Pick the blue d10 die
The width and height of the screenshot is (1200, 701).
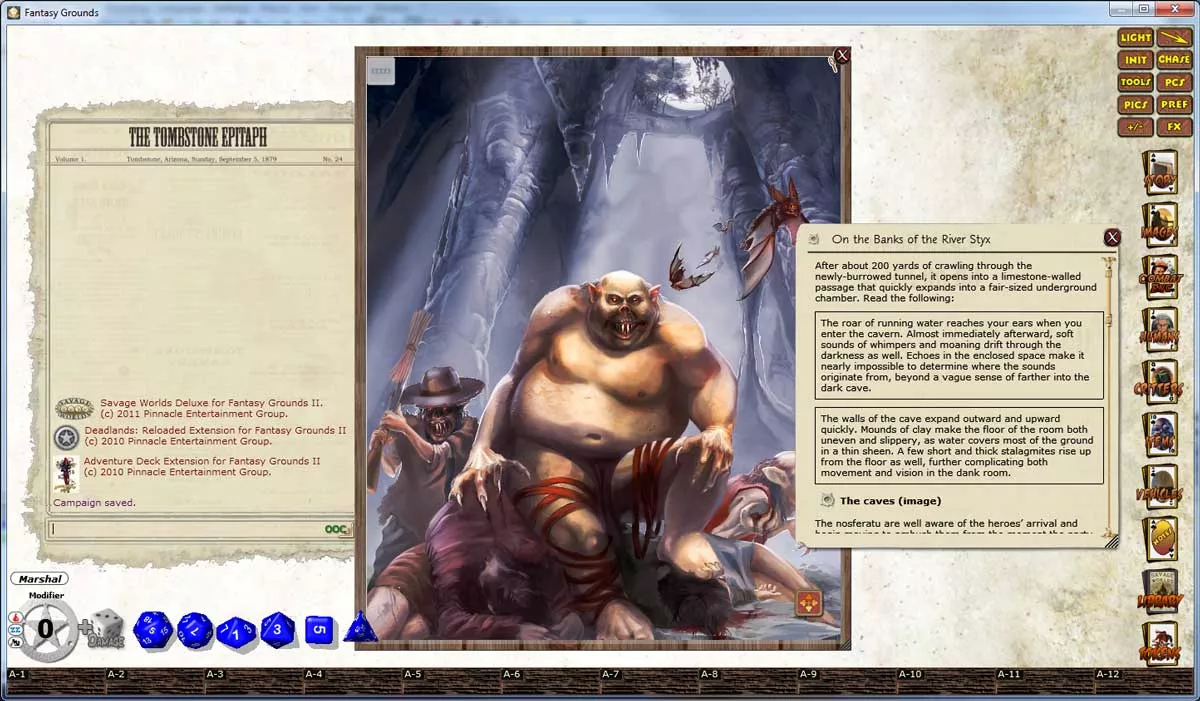coord(236,631)
